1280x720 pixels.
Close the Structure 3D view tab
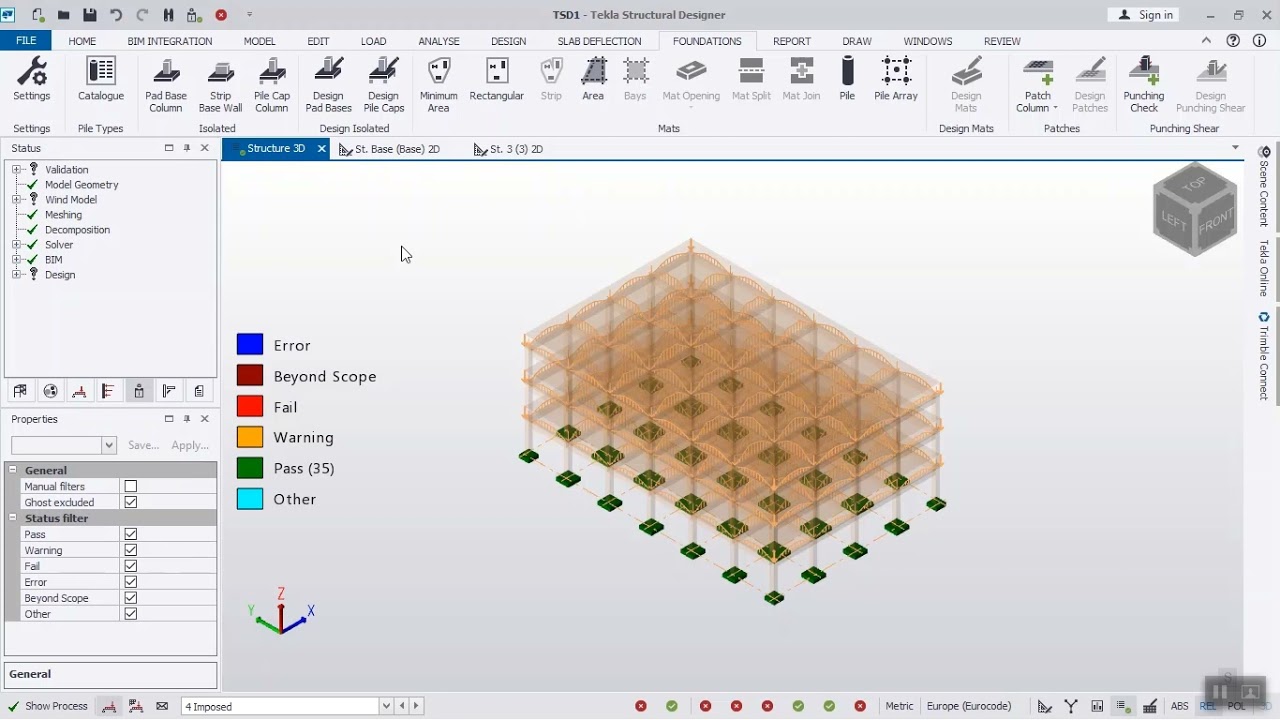(x=321, y=148)
